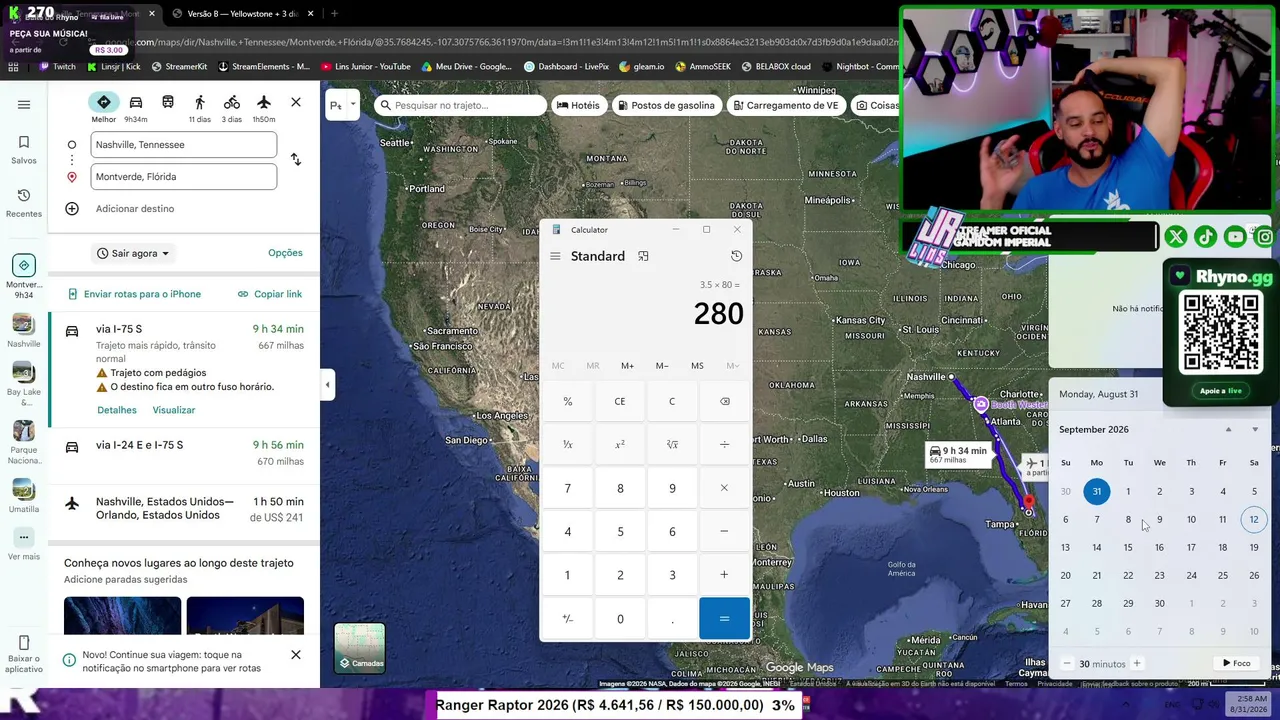Open the Umatilla recent place in the sidebar
This screenshot has width=1280, height=720.
coord(24,497)
